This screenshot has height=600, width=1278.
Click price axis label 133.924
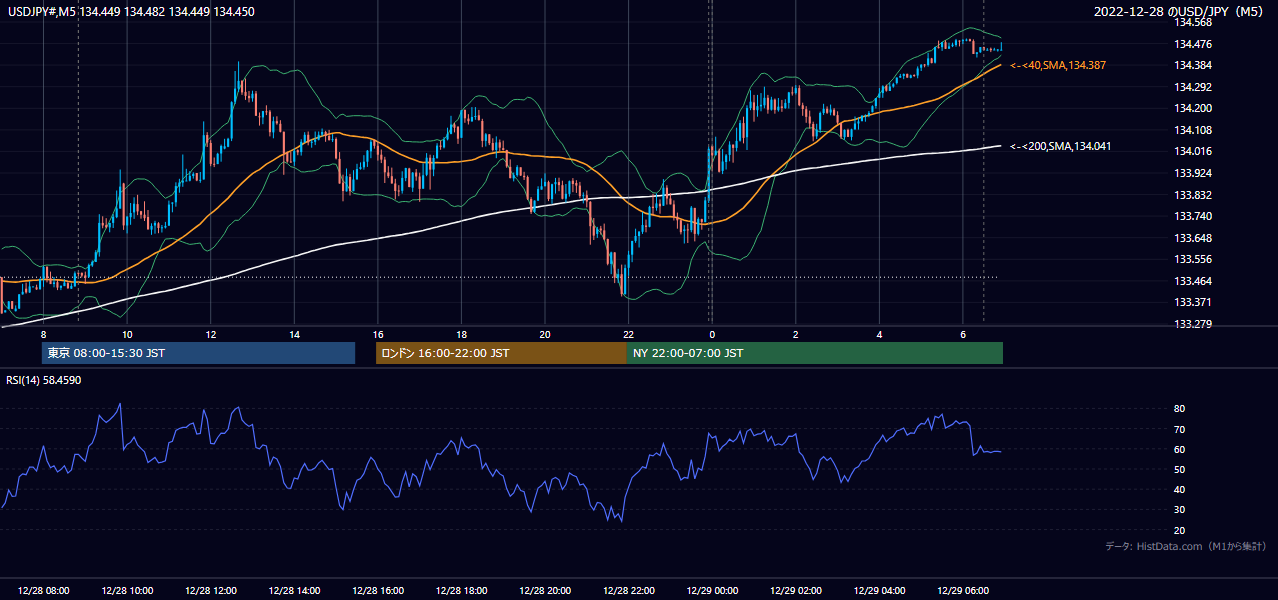[x=1194, y=173]
